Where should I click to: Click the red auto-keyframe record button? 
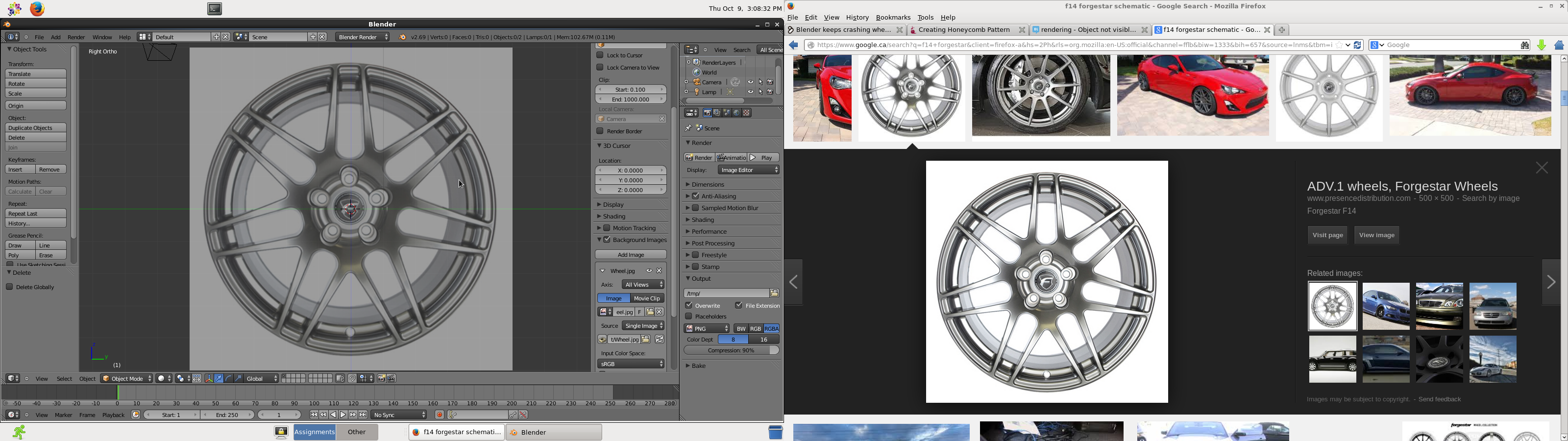click(440, 415)
